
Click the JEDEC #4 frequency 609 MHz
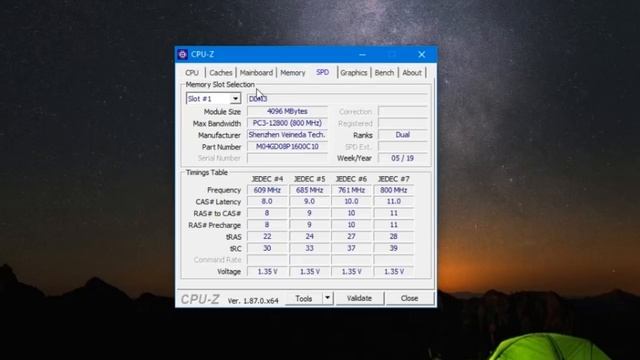267,190
